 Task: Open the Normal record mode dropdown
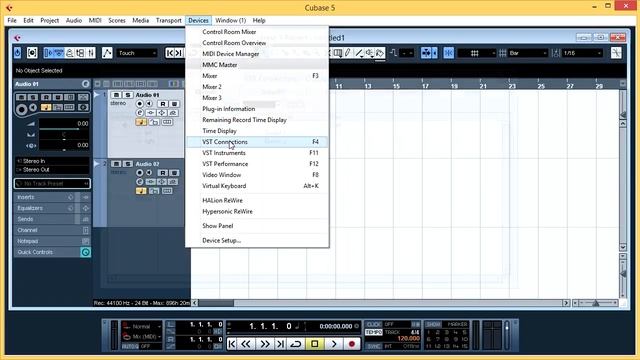141,326
